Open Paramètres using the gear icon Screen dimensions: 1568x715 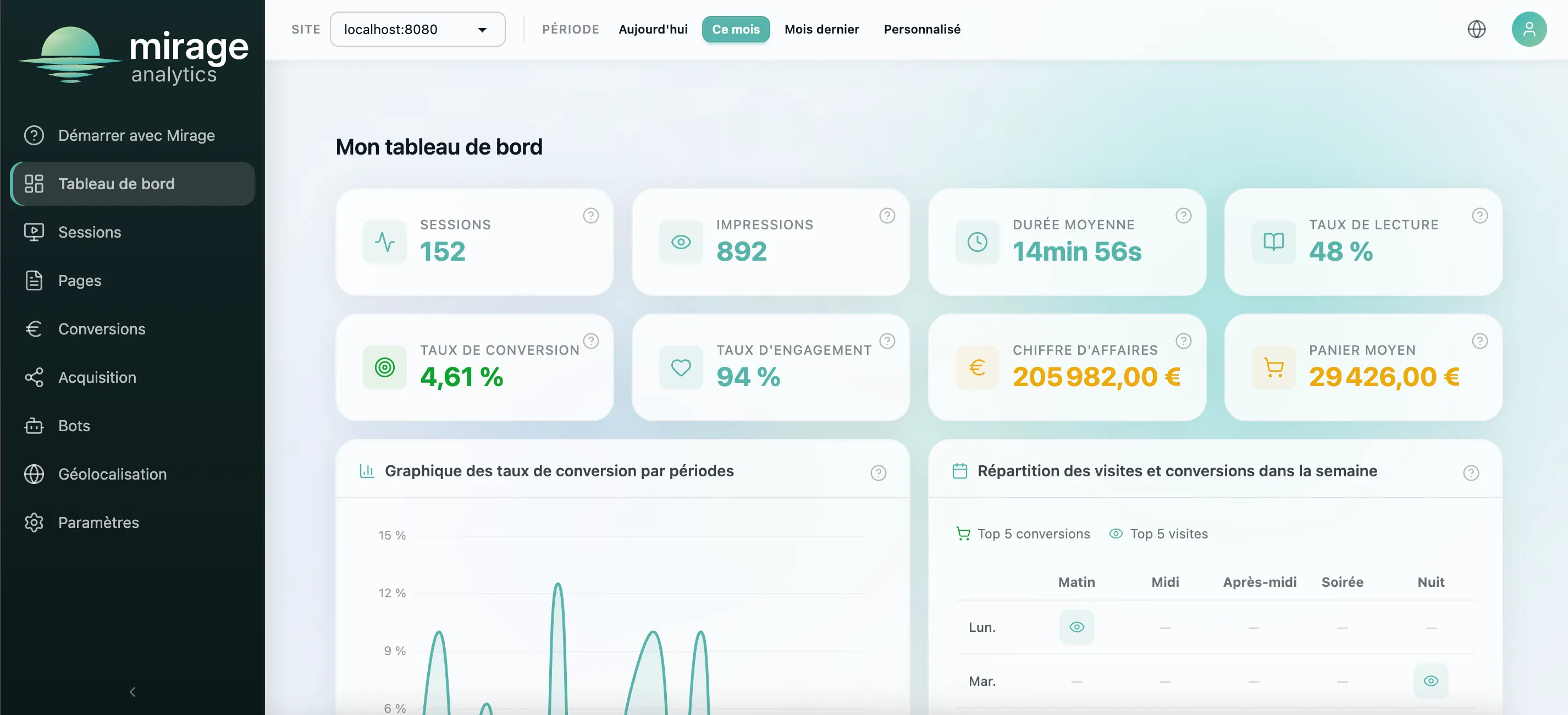click(x=34, y=522)
